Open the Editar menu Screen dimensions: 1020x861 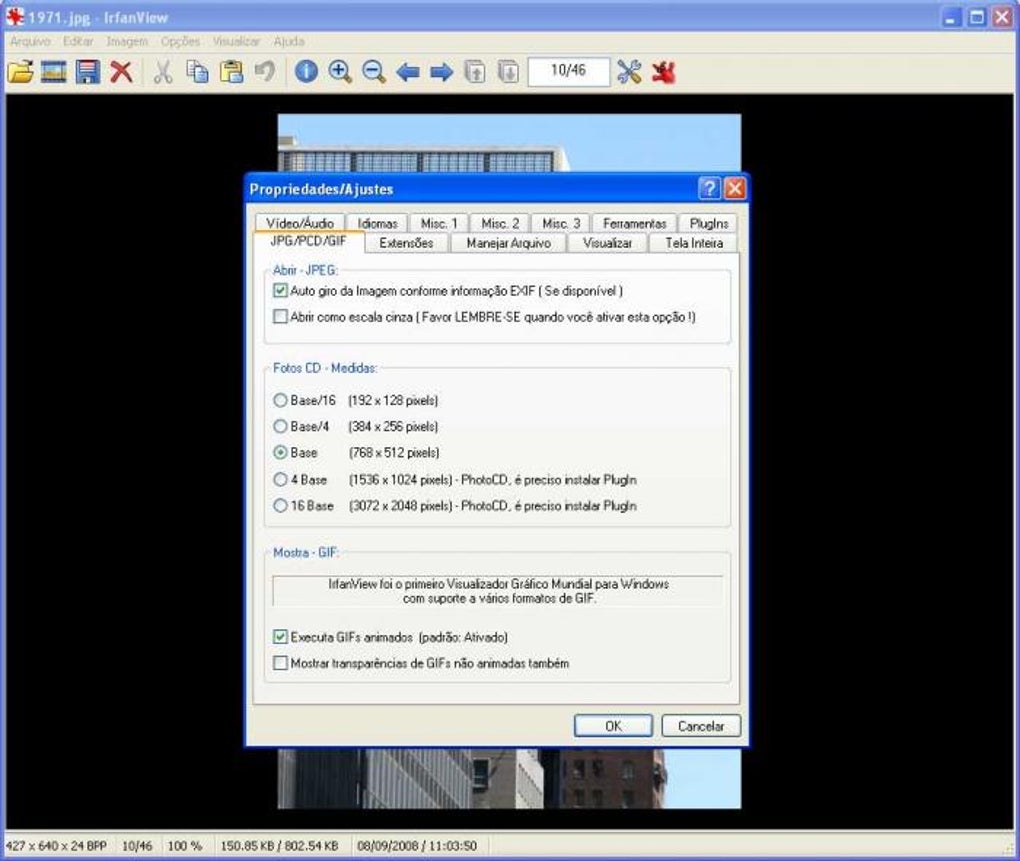pyautogui.click(x=78, y=41)
